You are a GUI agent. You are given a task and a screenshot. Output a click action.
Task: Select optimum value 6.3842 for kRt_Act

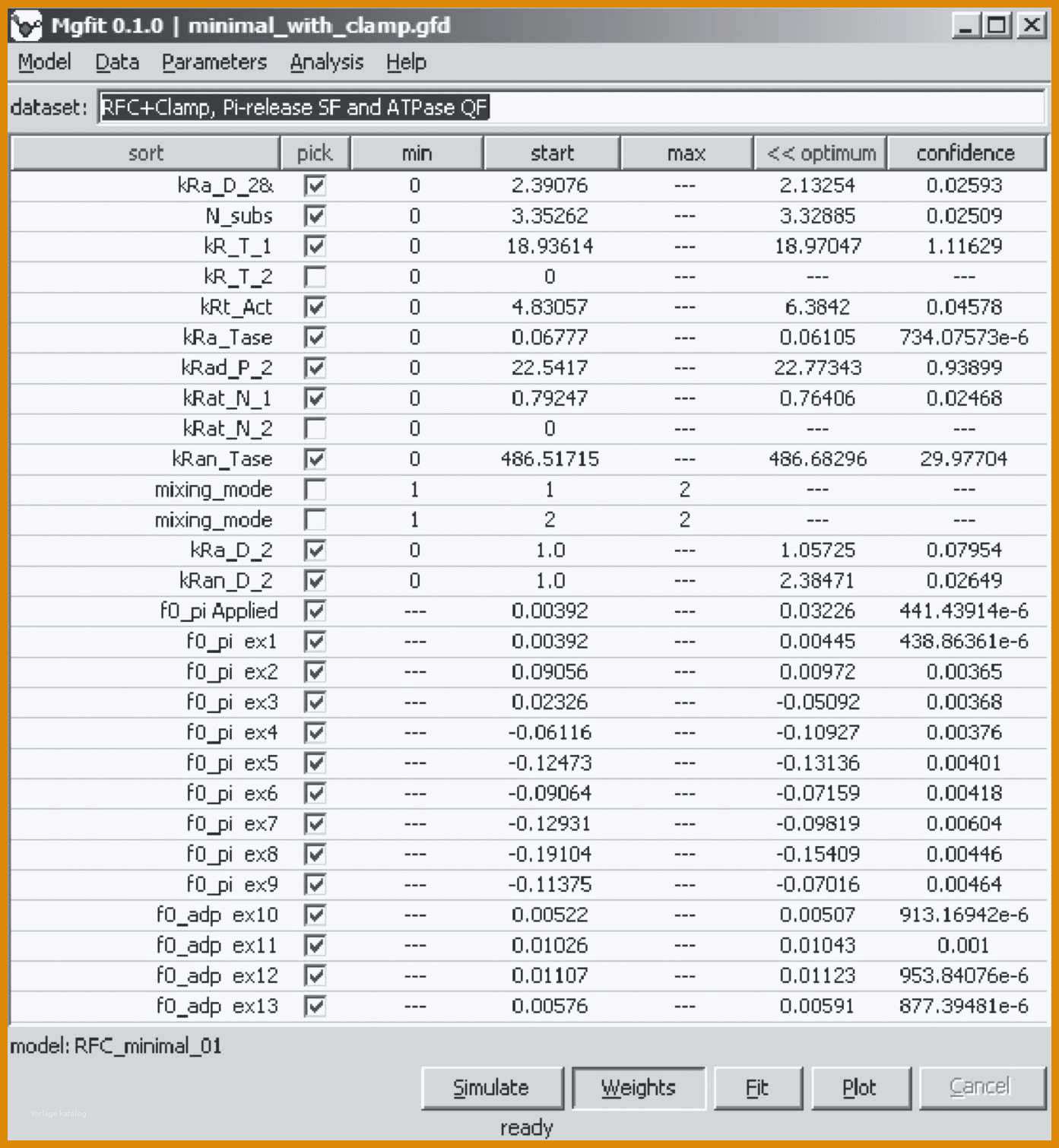pos(817,307)
